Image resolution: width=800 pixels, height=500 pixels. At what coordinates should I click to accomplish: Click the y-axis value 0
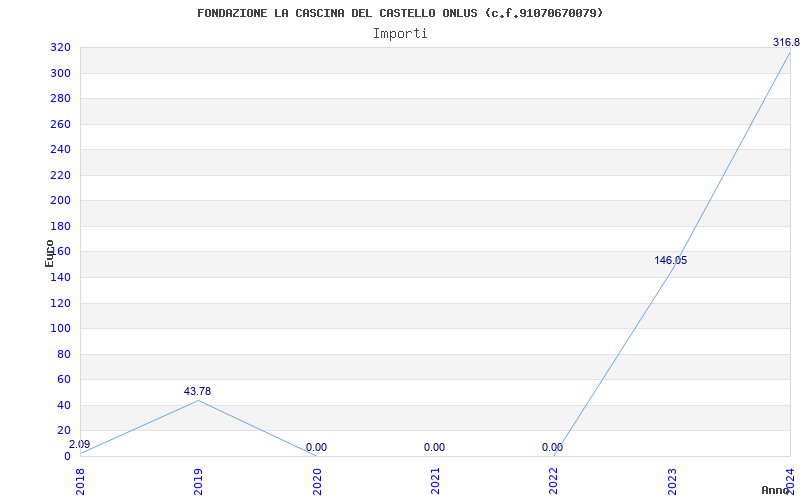pyautogui.click(x=67, y=457)
